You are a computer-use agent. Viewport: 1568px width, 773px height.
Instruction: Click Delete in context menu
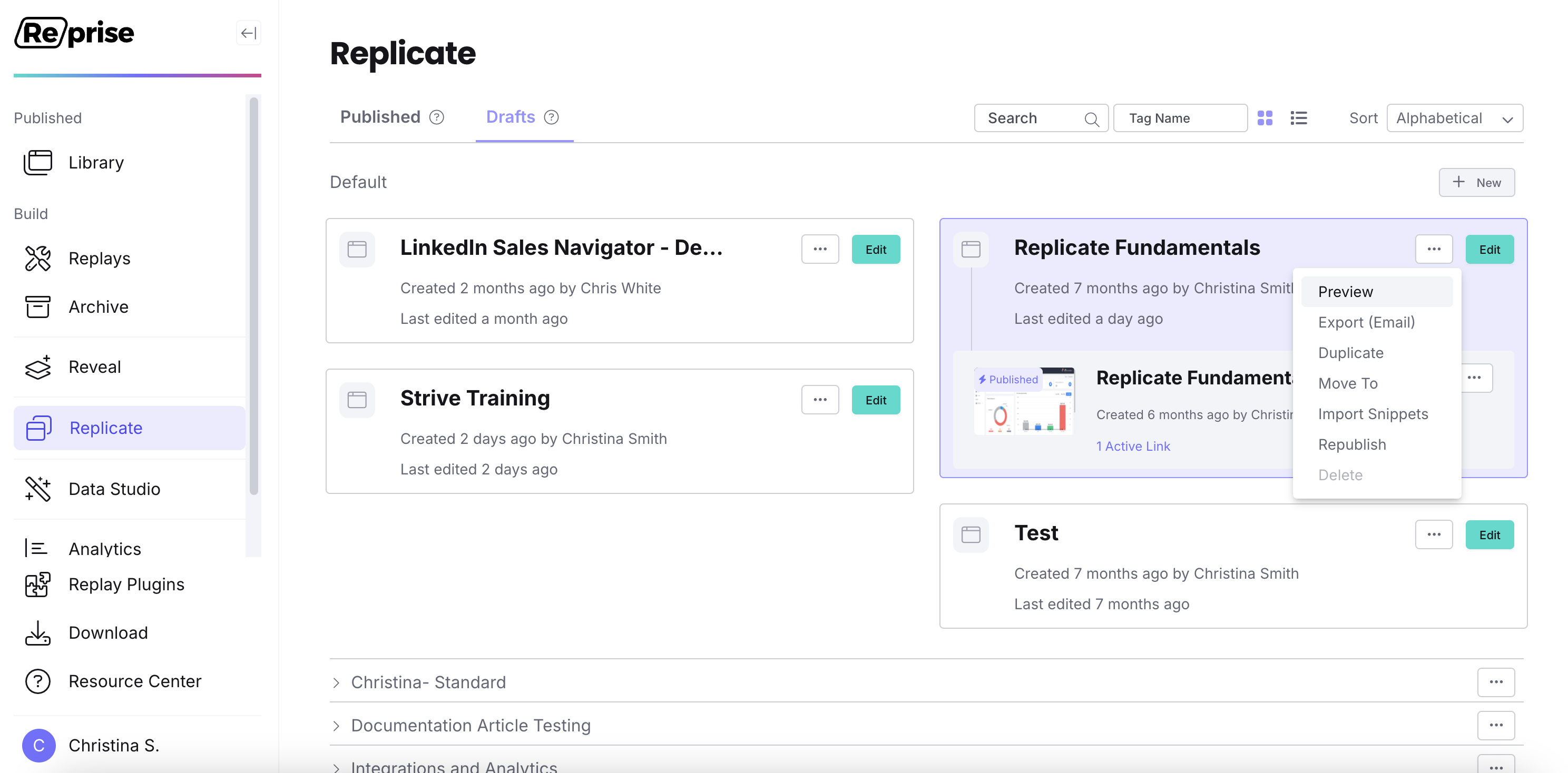1377,475
